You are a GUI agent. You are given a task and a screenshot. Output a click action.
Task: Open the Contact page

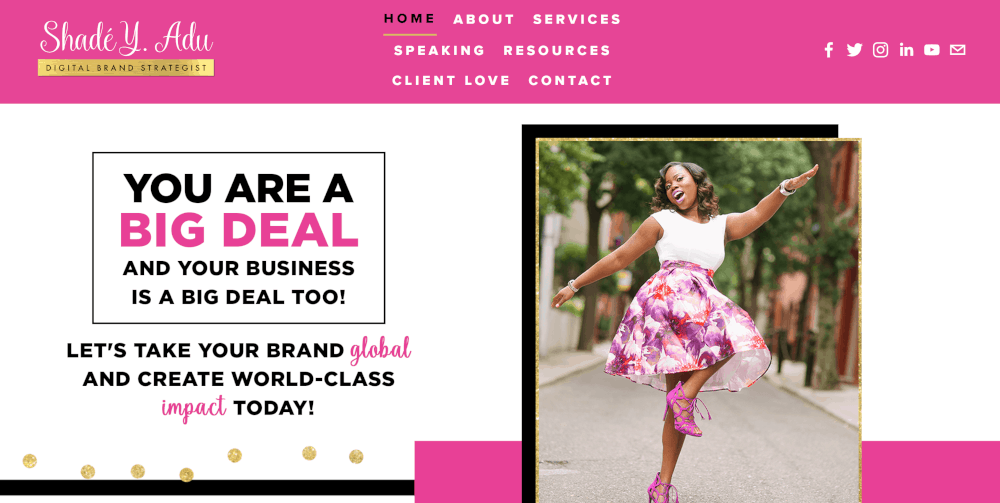click(571, 81)
